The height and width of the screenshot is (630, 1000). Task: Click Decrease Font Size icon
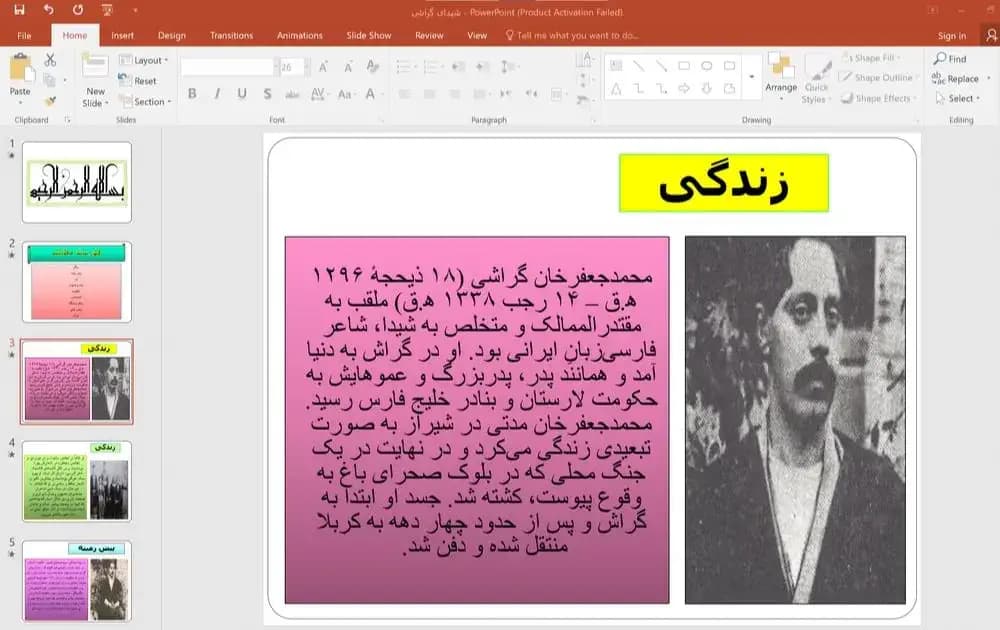click(348, 66)
